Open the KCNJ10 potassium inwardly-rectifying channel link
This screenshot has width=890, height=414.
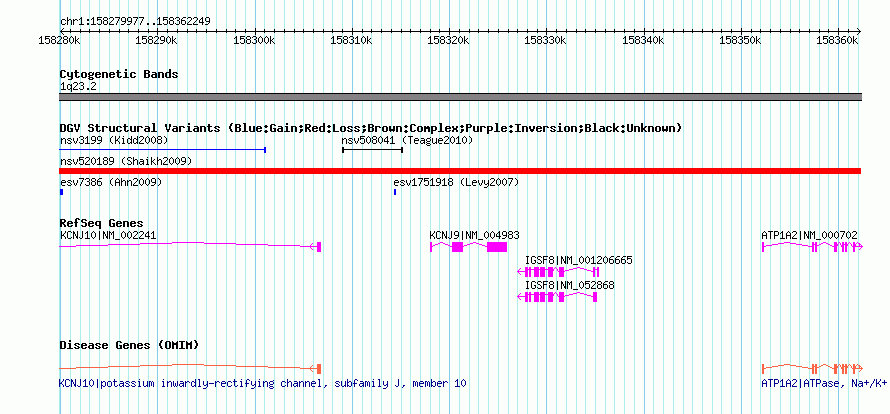tap(263, 384)
